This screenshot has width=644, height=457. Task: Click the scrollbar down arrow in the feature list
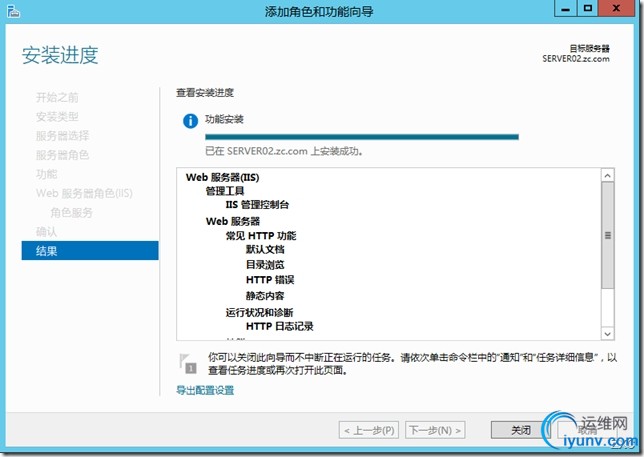[607, 334]
